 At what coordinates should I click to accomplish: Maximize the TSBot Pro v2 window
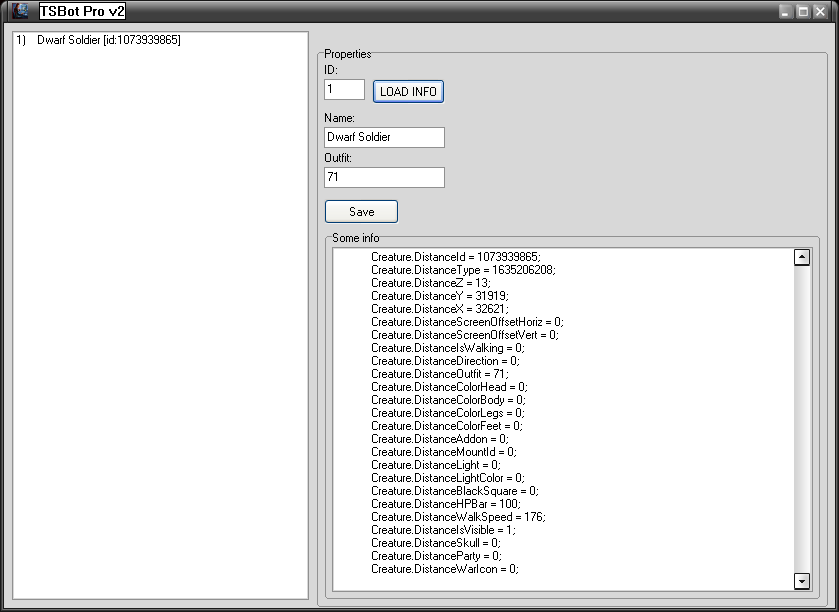(x=803, y=12)
